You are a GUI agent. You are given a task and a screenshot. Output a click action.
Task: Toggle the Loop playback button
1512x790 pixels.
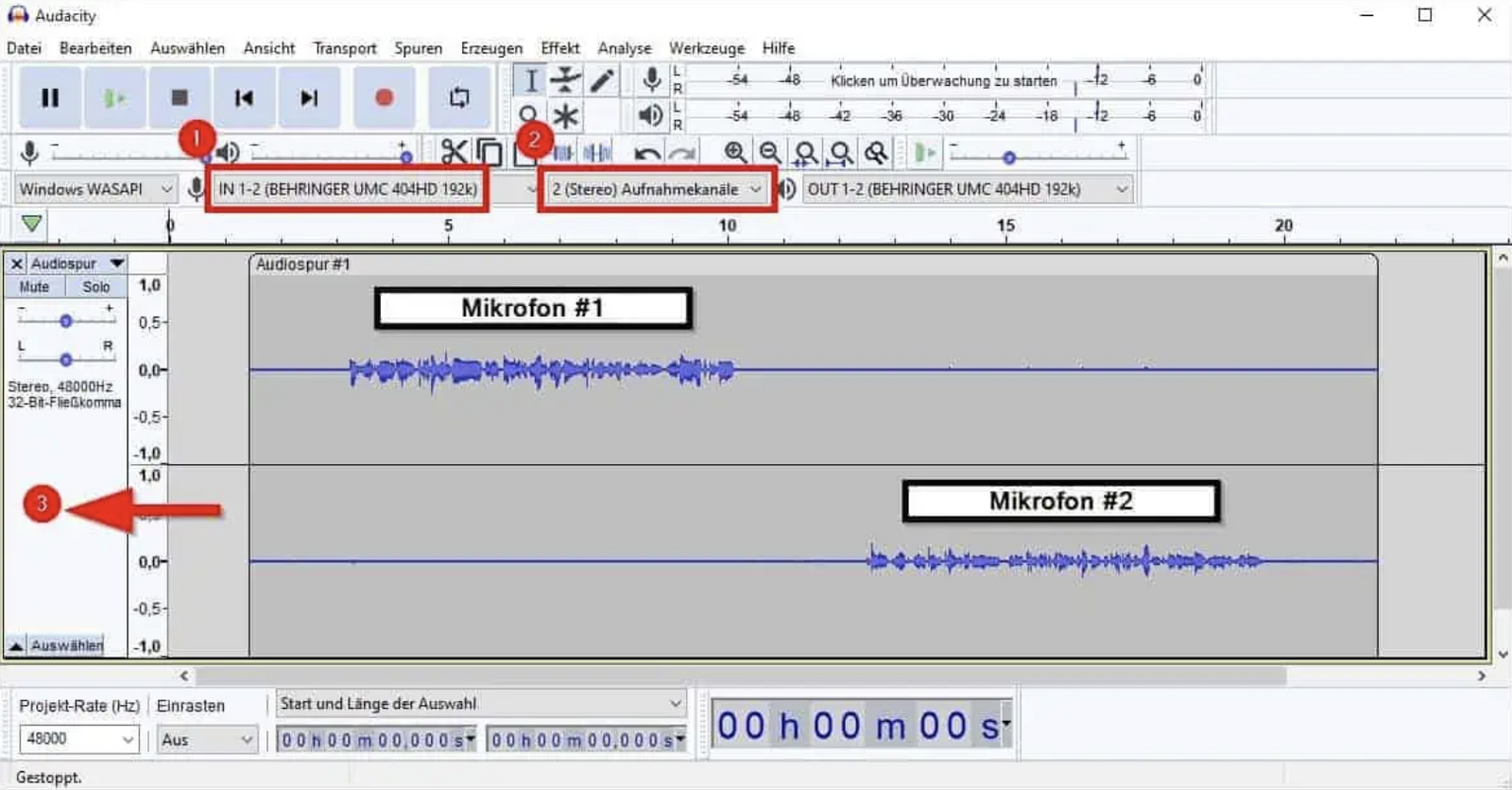pyautogui.click(x=459, y=97)
